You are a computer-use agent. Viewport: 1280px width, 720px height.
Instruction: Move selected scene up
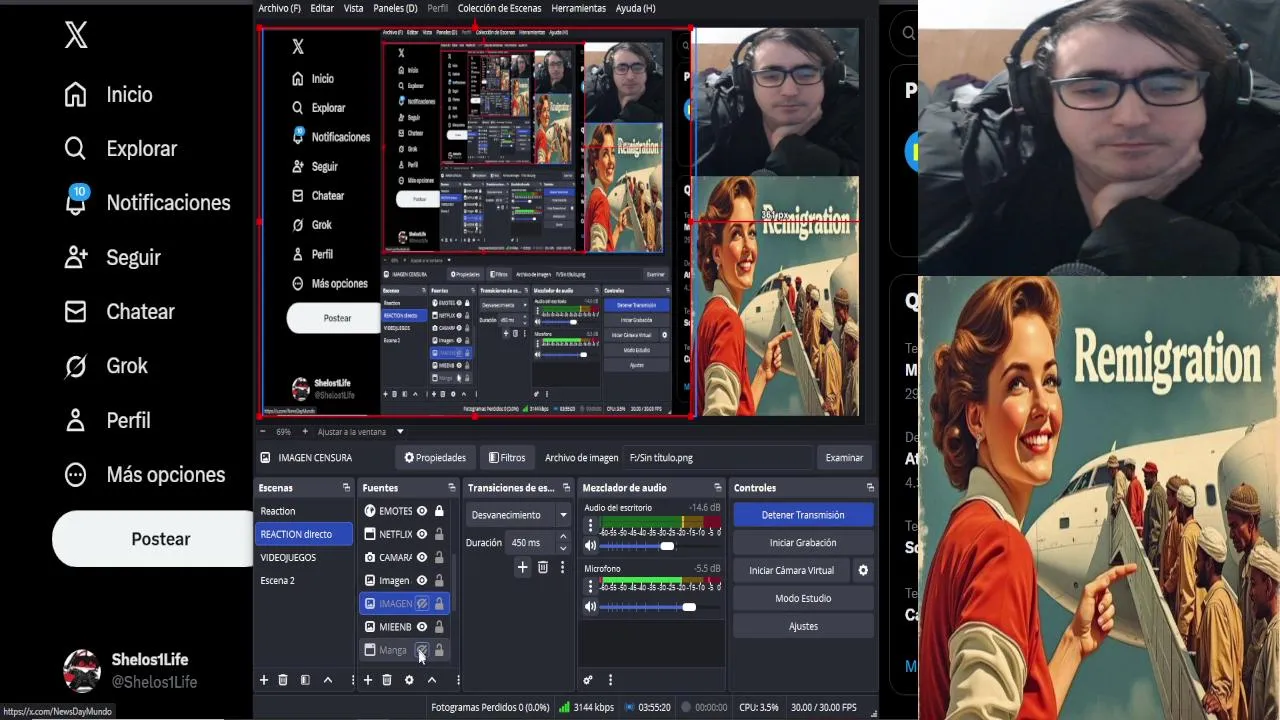(x=327, y=680)
